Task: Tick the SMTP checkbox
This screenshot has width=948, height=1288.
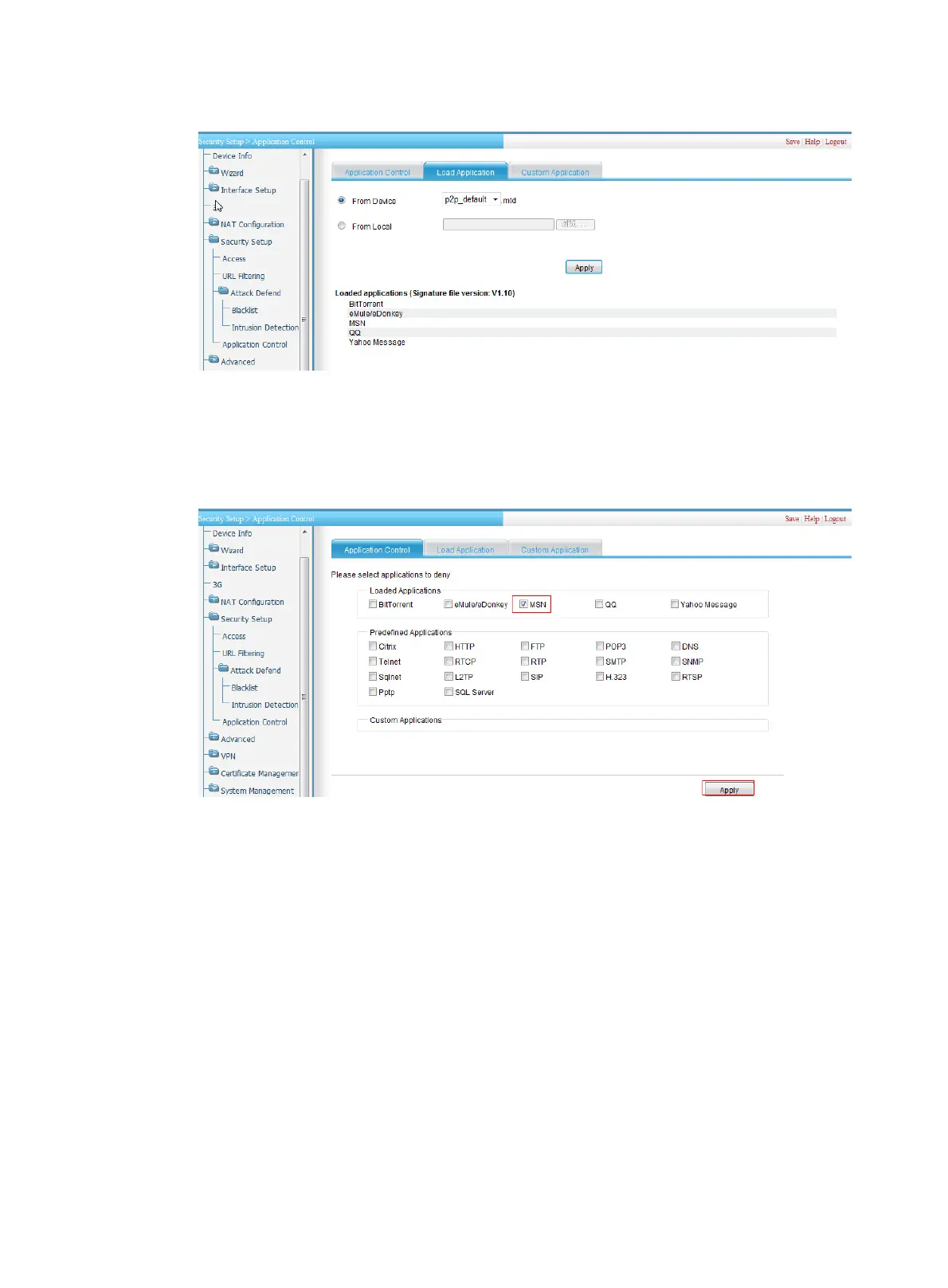Action: click(600, 662)
